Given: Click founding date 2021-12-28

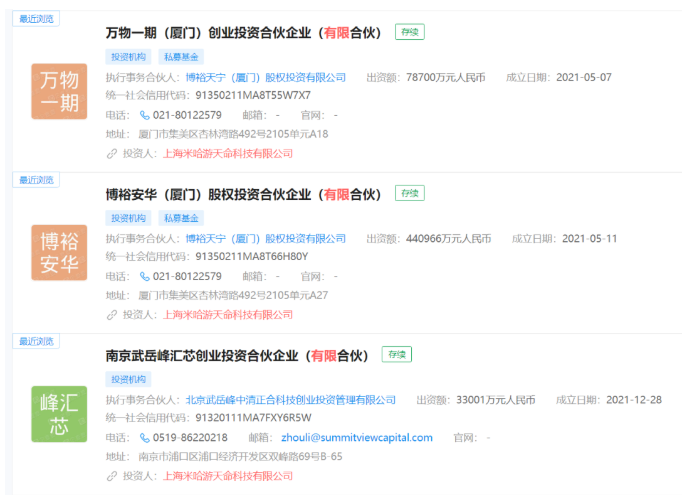Looking at the screenshot, I should coord(634,400).
